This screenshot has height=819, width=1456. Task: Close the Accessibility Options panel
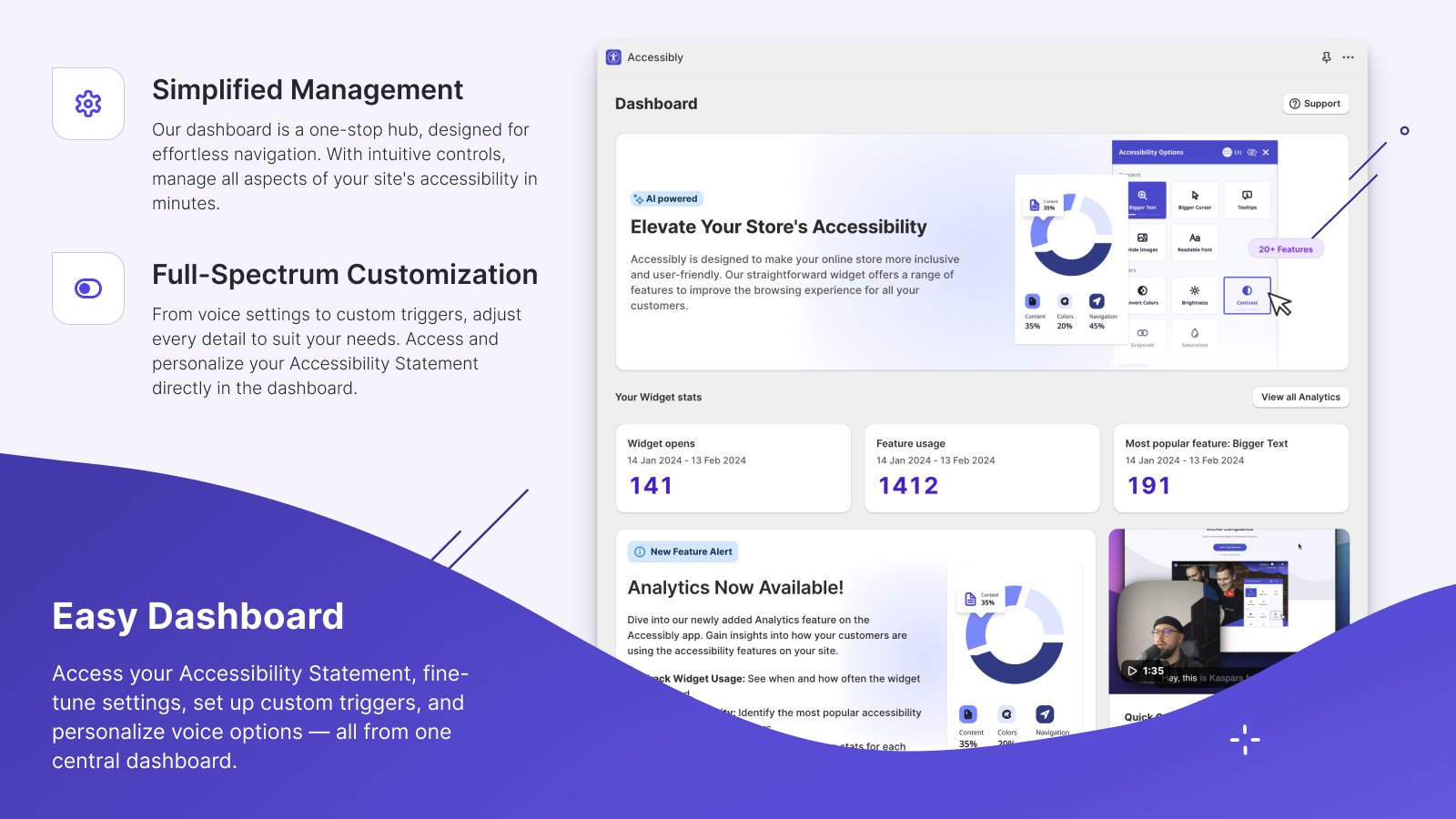coord(1266,152)
